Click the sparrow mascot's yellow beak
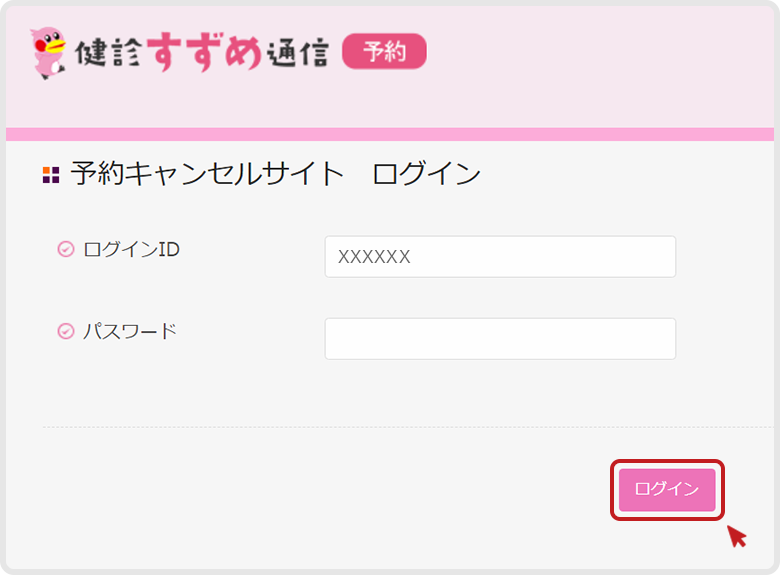Viewport: 780px width, 575px height. coord(58,44)
